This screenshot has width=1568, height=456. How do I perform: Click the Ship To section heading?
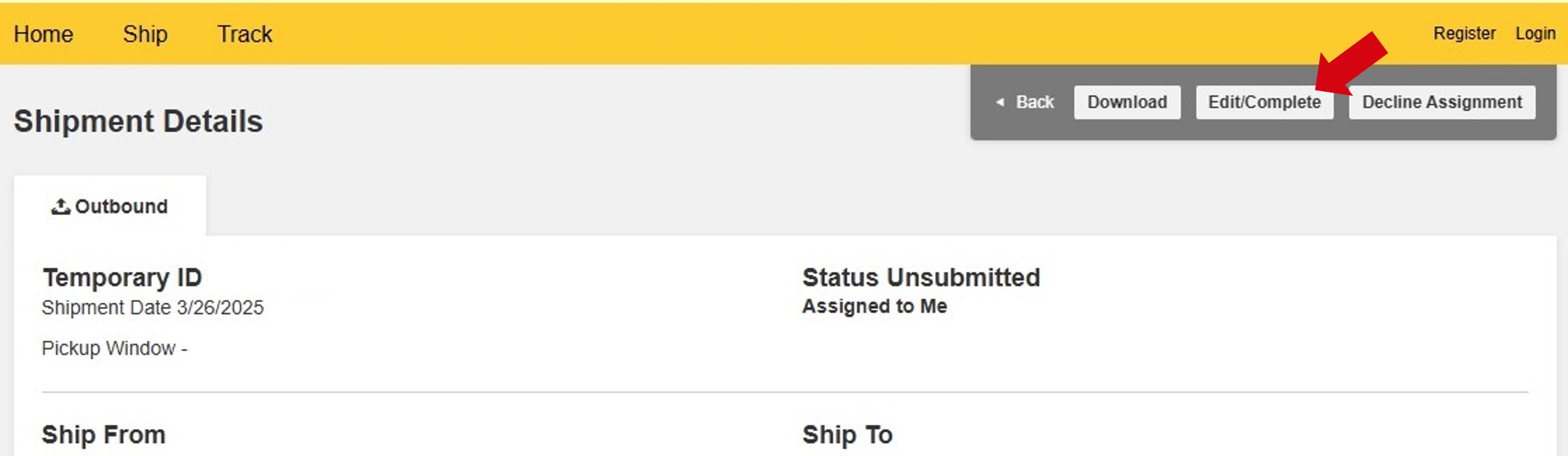click(x=847, y=435)
